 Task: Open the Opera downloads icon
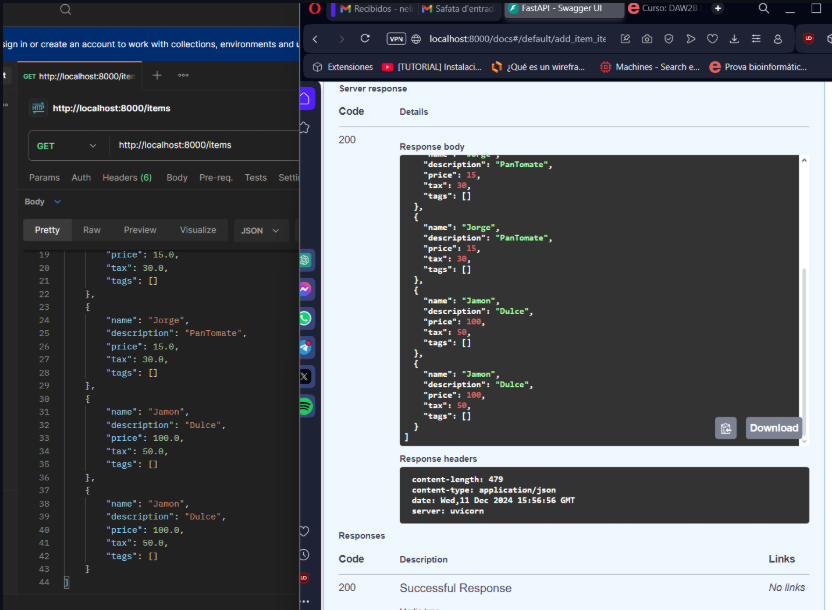coord(735,39)
